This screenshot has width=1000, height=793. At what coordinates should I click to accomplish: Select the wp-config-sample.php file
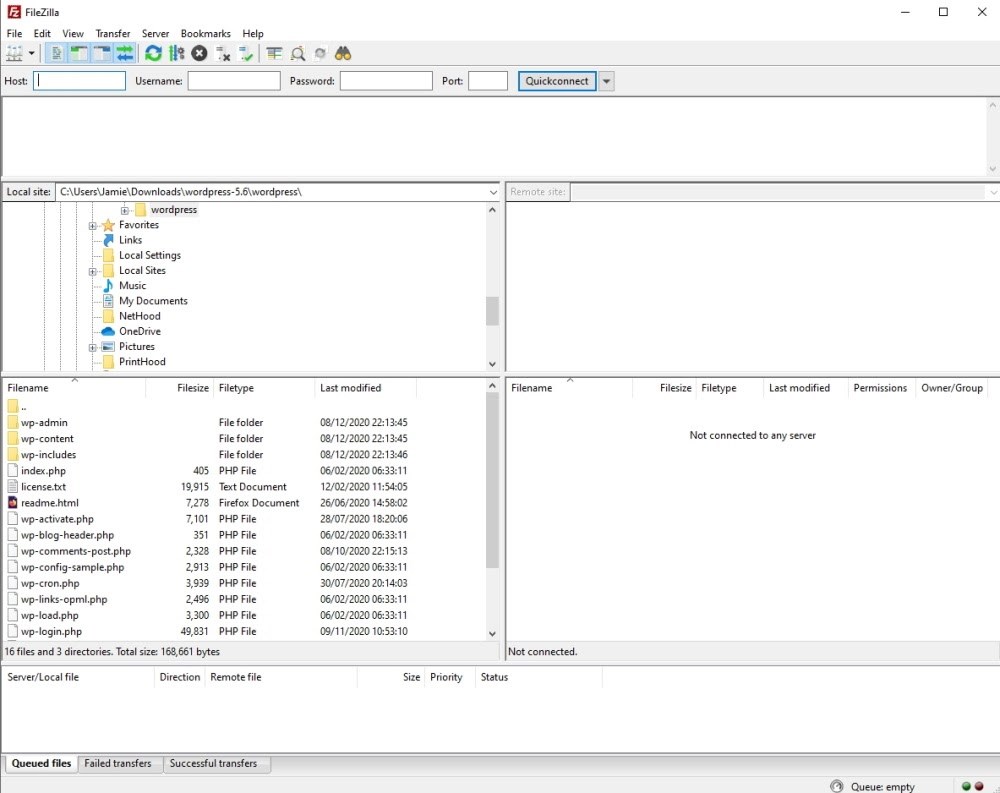coord(72,567)
